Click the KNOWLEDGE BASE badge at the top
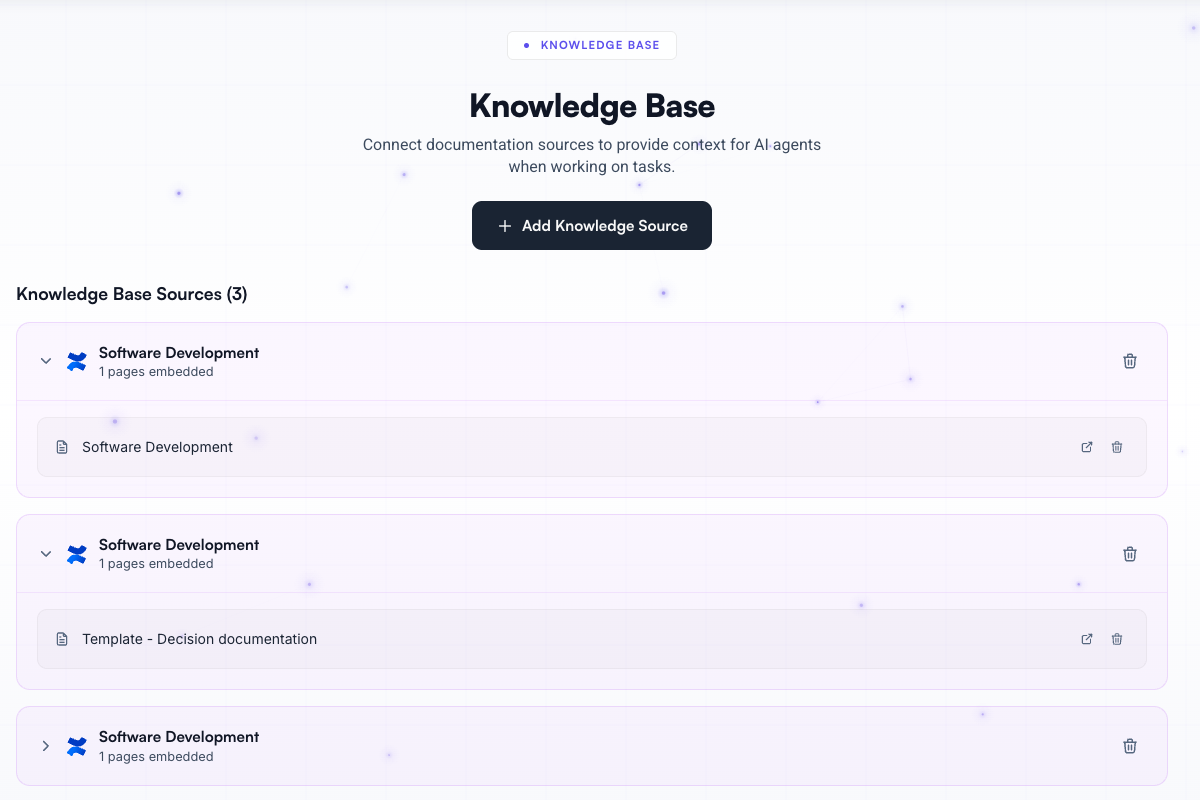 coord(591,45)
